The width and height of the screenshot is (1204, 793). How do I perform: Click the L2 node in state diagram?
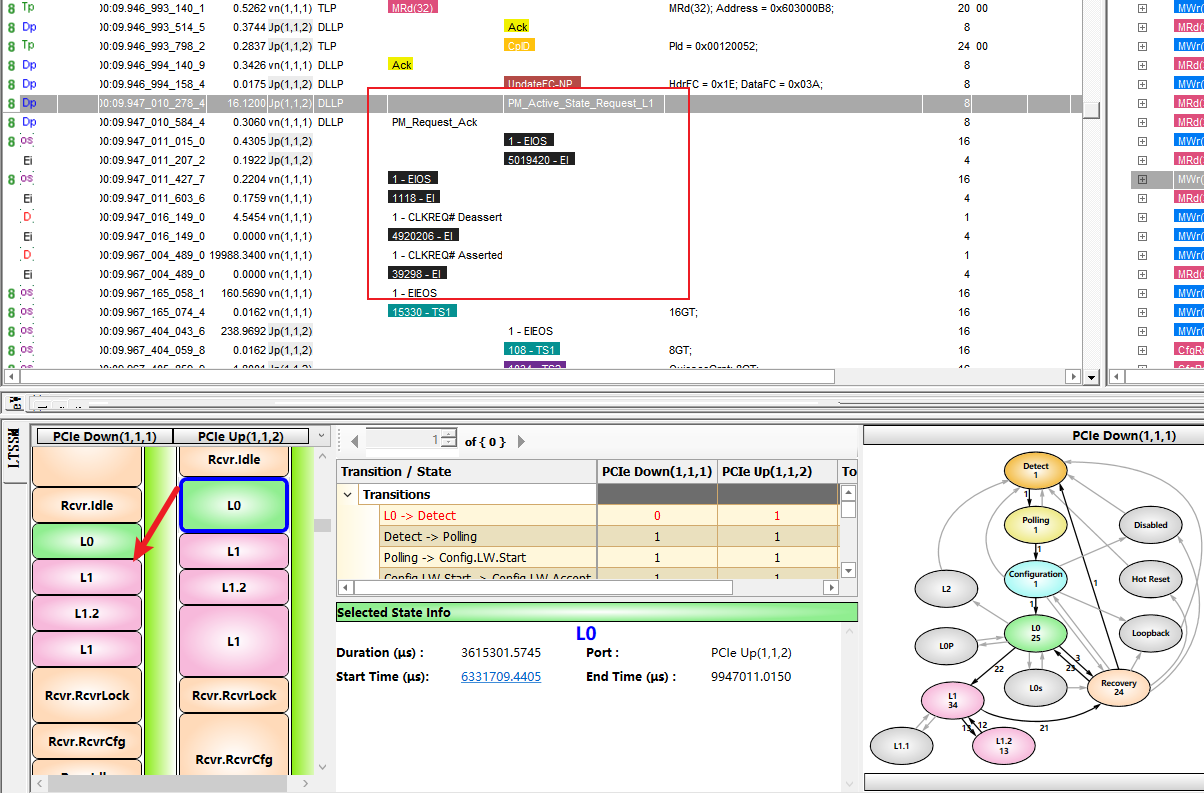947,589
